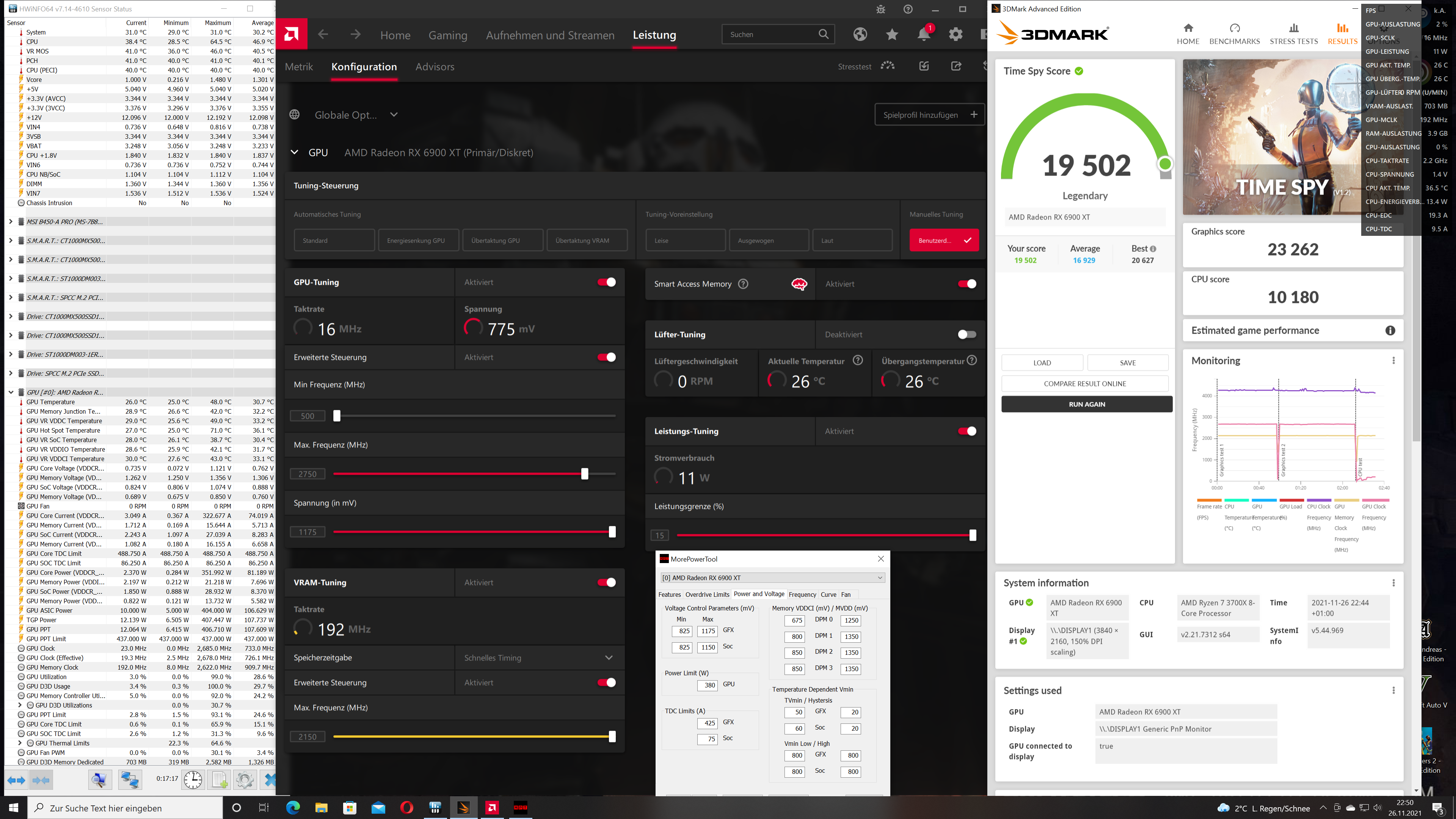Disable the Smart Access Memory toggle
Screen dimensions: 1456x819
966,284
